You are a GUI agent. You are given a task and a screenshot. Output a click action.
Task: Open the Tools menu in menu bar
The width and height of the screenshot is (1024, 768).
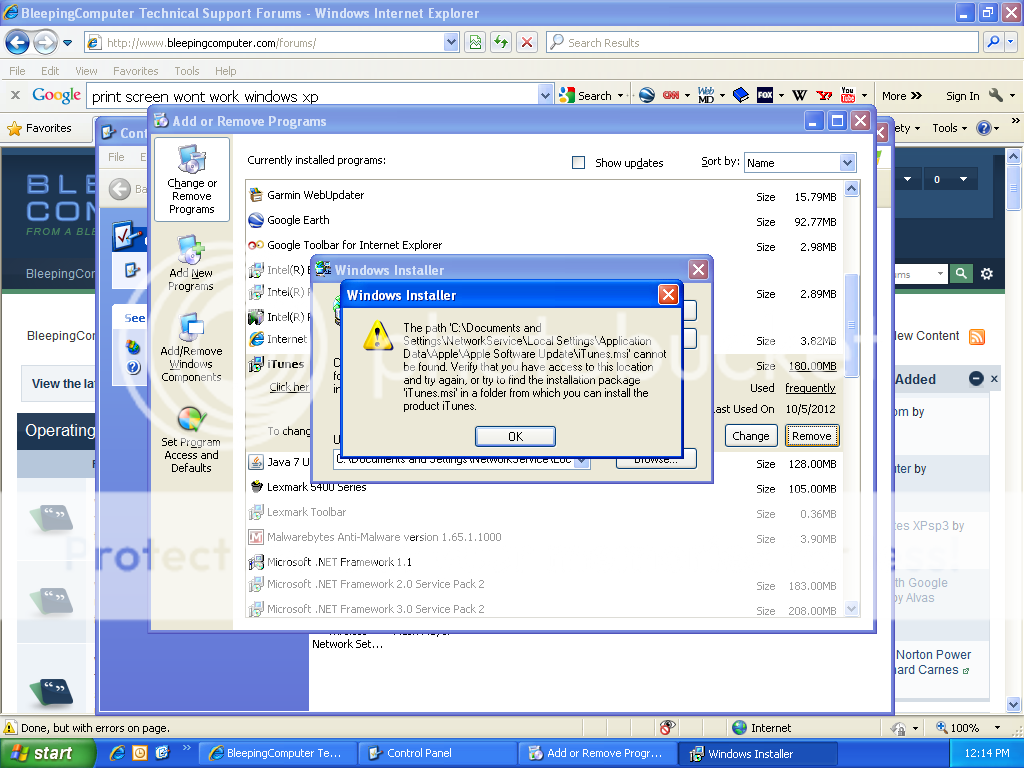click(187, 71)
